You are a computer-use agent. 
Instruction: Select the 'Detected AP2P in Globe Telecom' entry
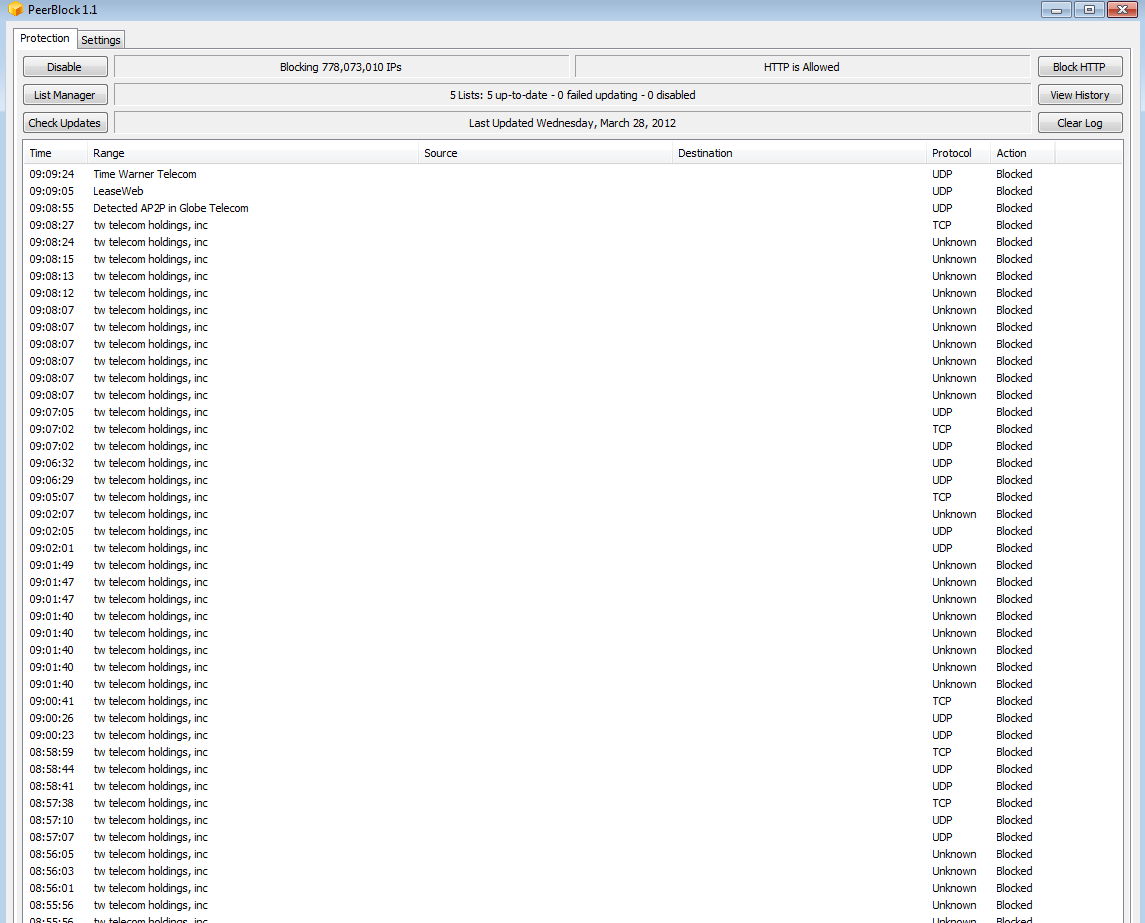pyautogui.click(x=572, y=208)
